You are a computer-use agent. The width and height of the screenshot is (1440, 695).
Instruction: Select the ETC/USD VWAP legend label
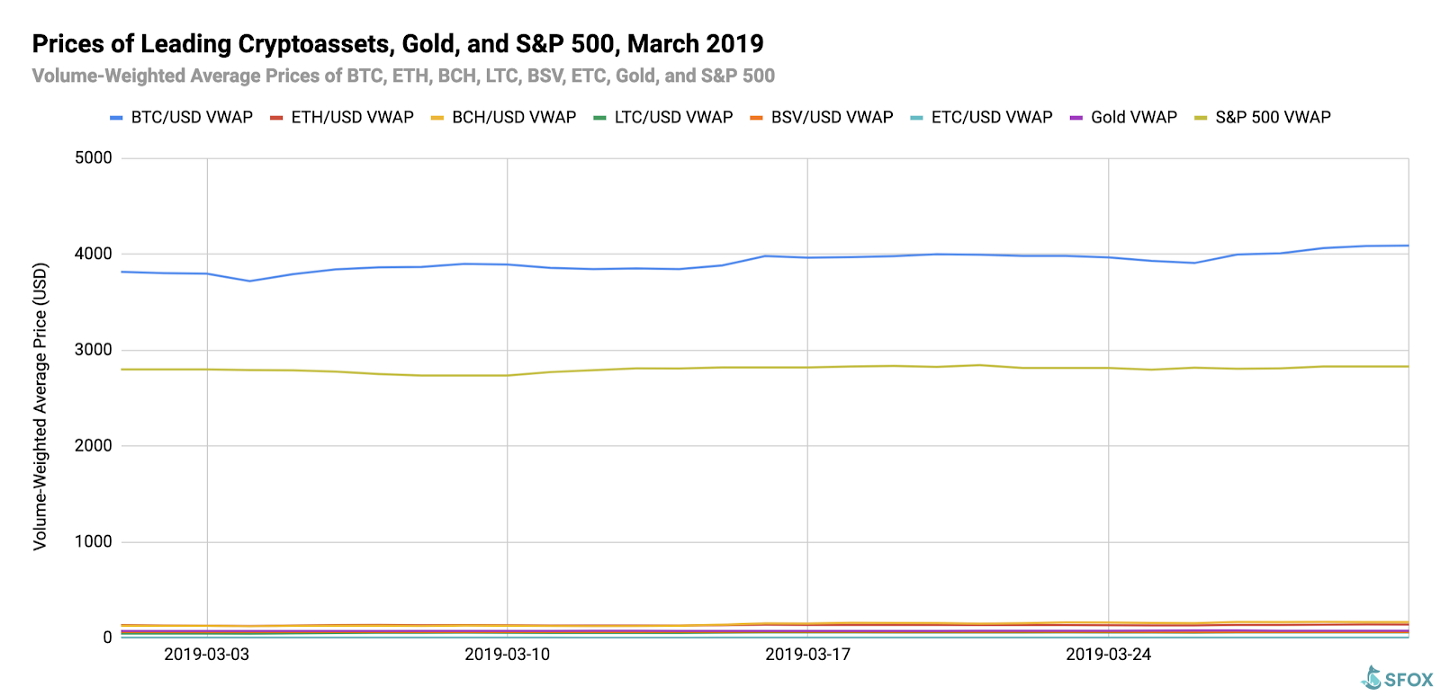coord(992,117)
